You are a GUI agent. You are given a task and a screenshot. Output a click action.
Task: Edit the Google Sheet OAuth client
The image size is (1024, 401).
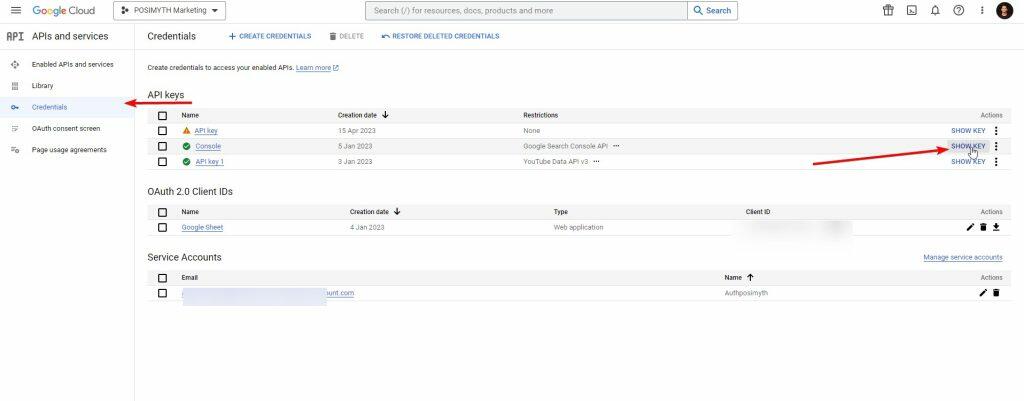(970, 227)
